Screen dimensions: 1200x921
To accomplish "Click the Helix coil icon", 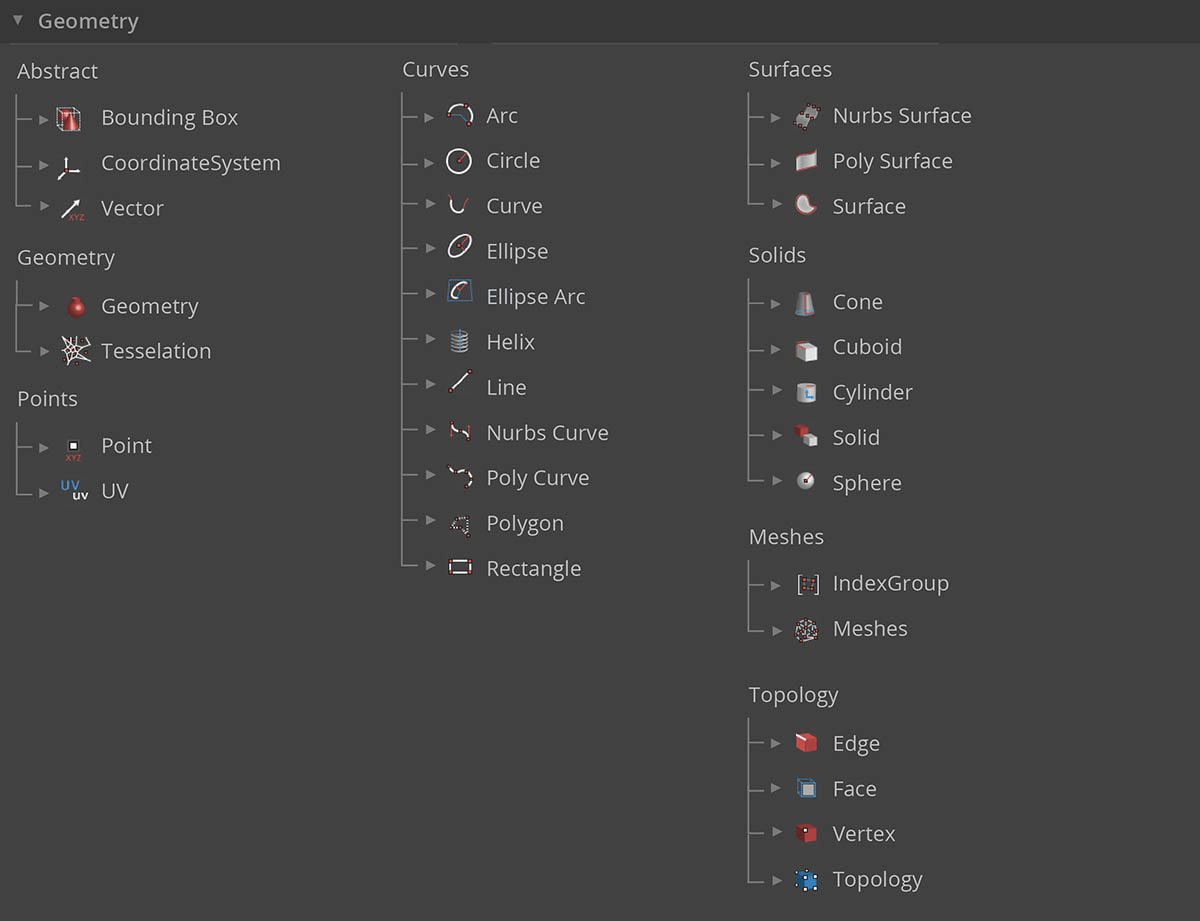I will [x=459, y=341].
